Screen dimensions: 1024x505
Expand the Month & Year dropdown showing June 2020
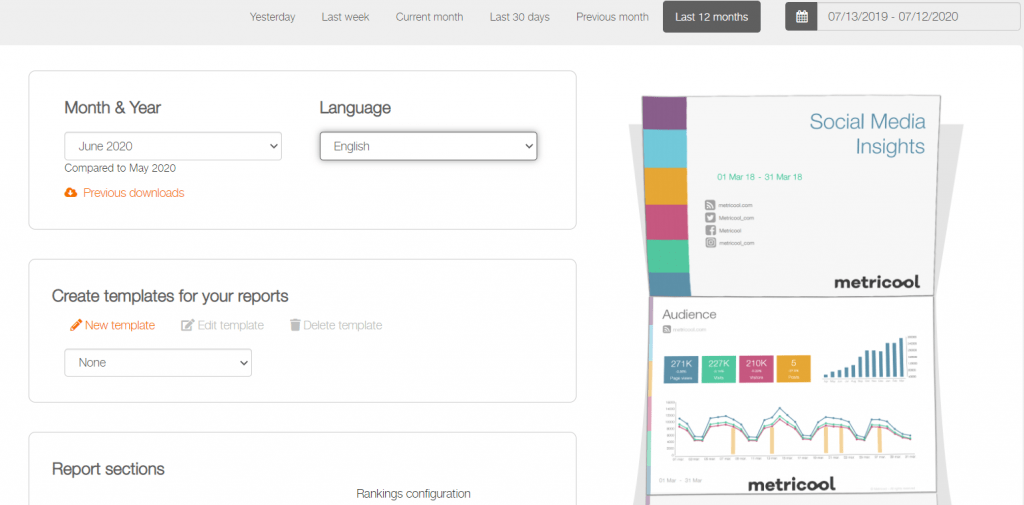173,146
